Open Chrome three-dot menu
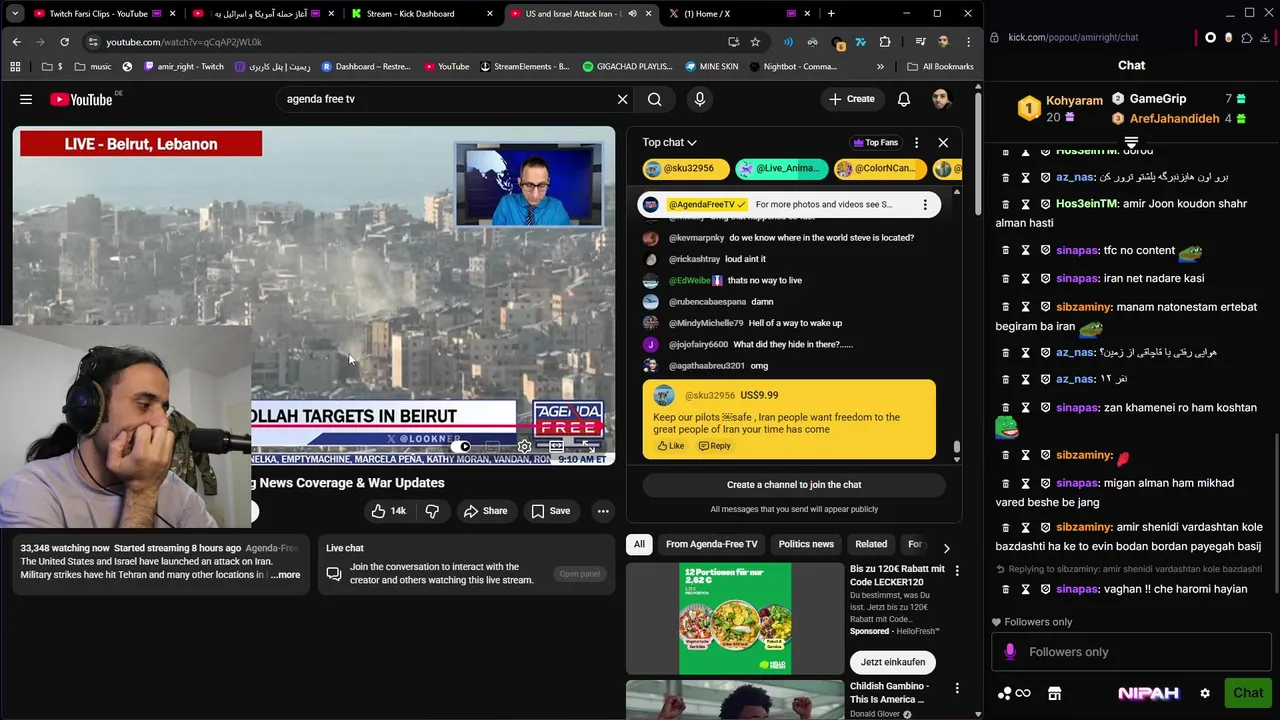The height and width of the screenshot is (720, 1280). pos(968,42)
